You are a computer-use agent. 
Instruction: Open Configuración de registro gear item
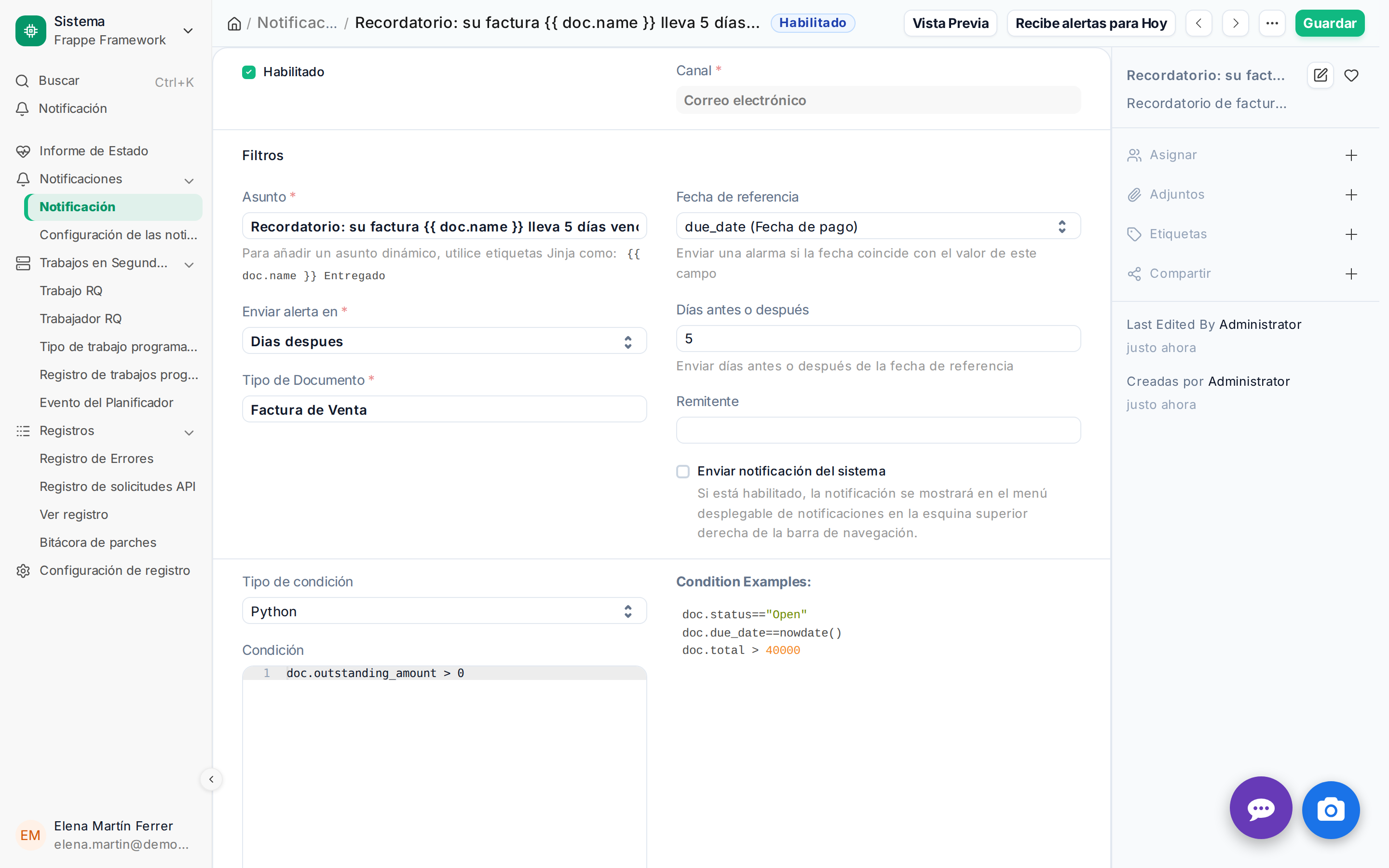[106, 570]
